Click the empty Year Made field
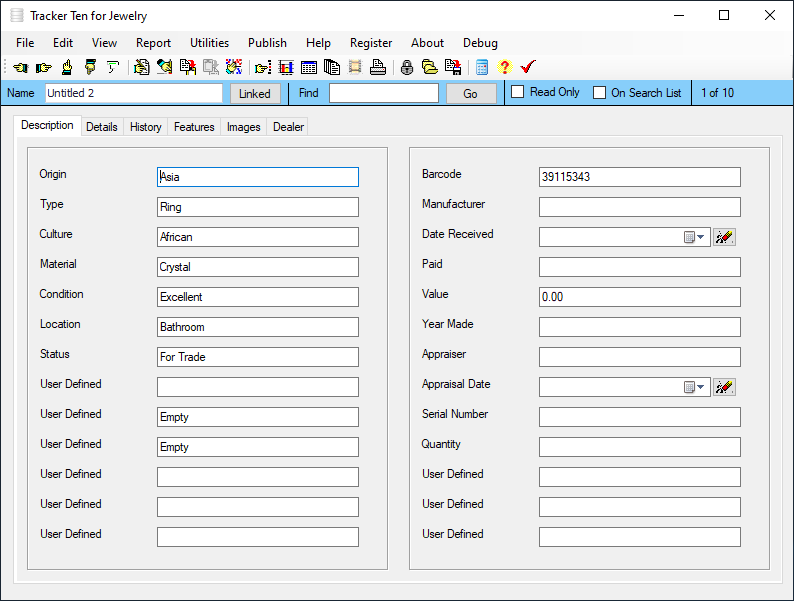The image size is (794, 601). 640,327
